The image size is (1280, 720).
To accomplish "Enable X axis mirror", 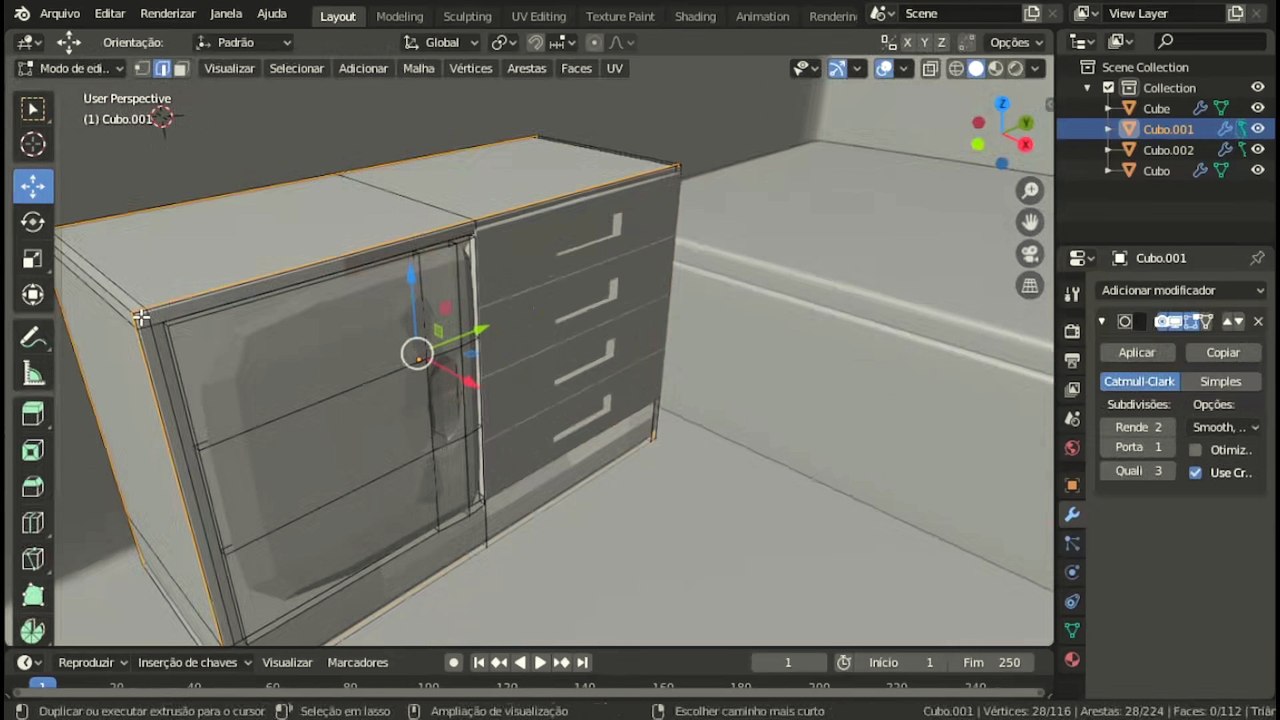I will pyautogui.click(x=907, y=42).
